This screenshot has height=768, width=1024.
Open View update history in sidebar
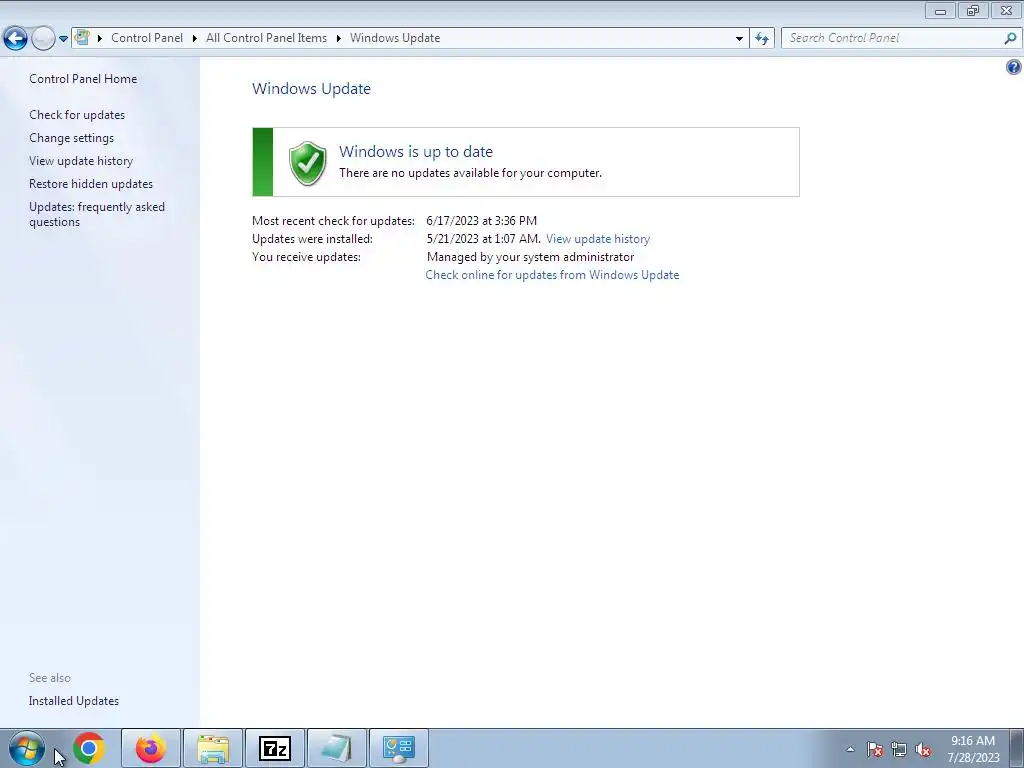pyautogui.click(x=81, y=161)
